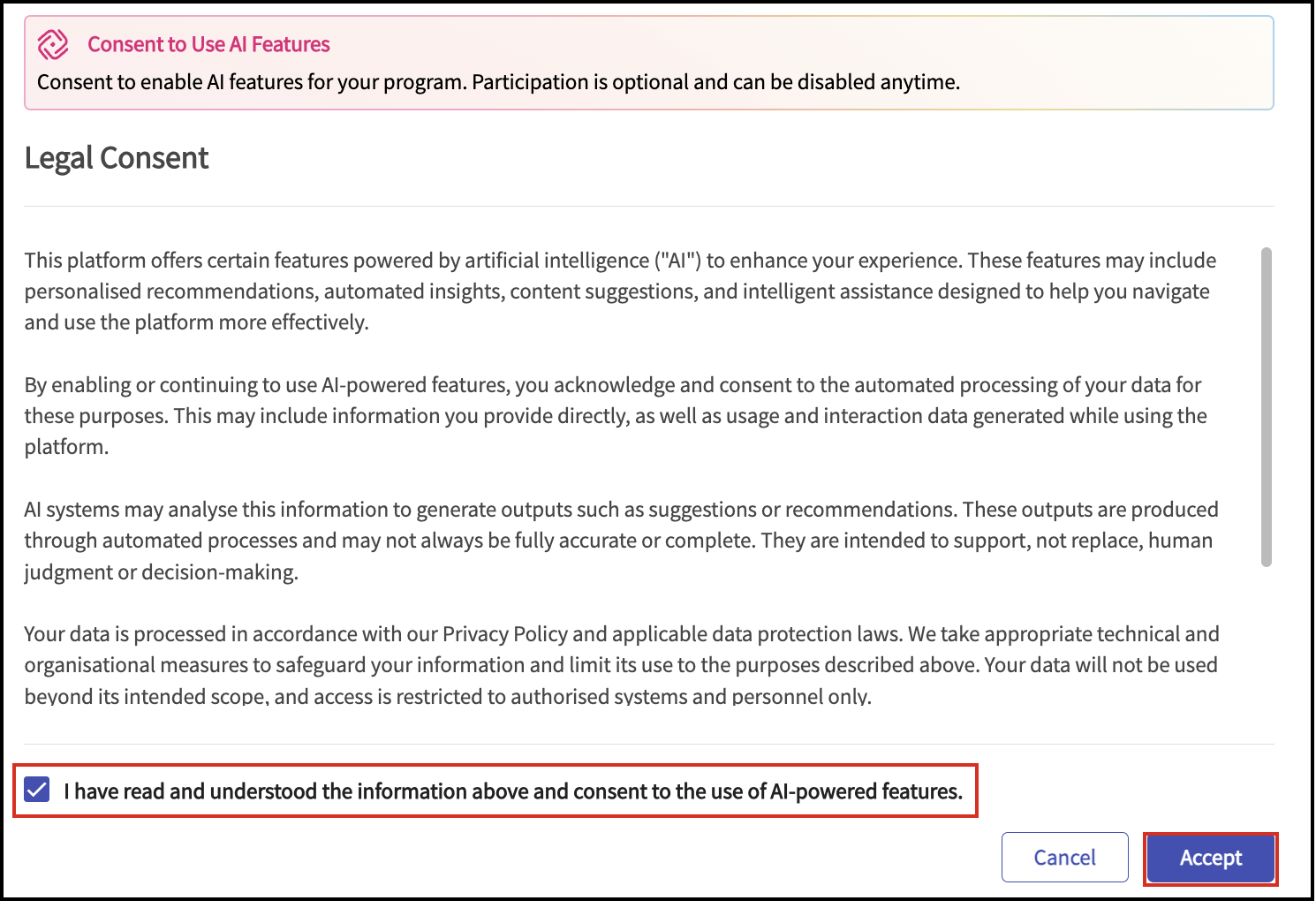Click the "Privacy Policy" text in legal terms
This screenshot has height=908, width=1316.
(x=504, y=634)
